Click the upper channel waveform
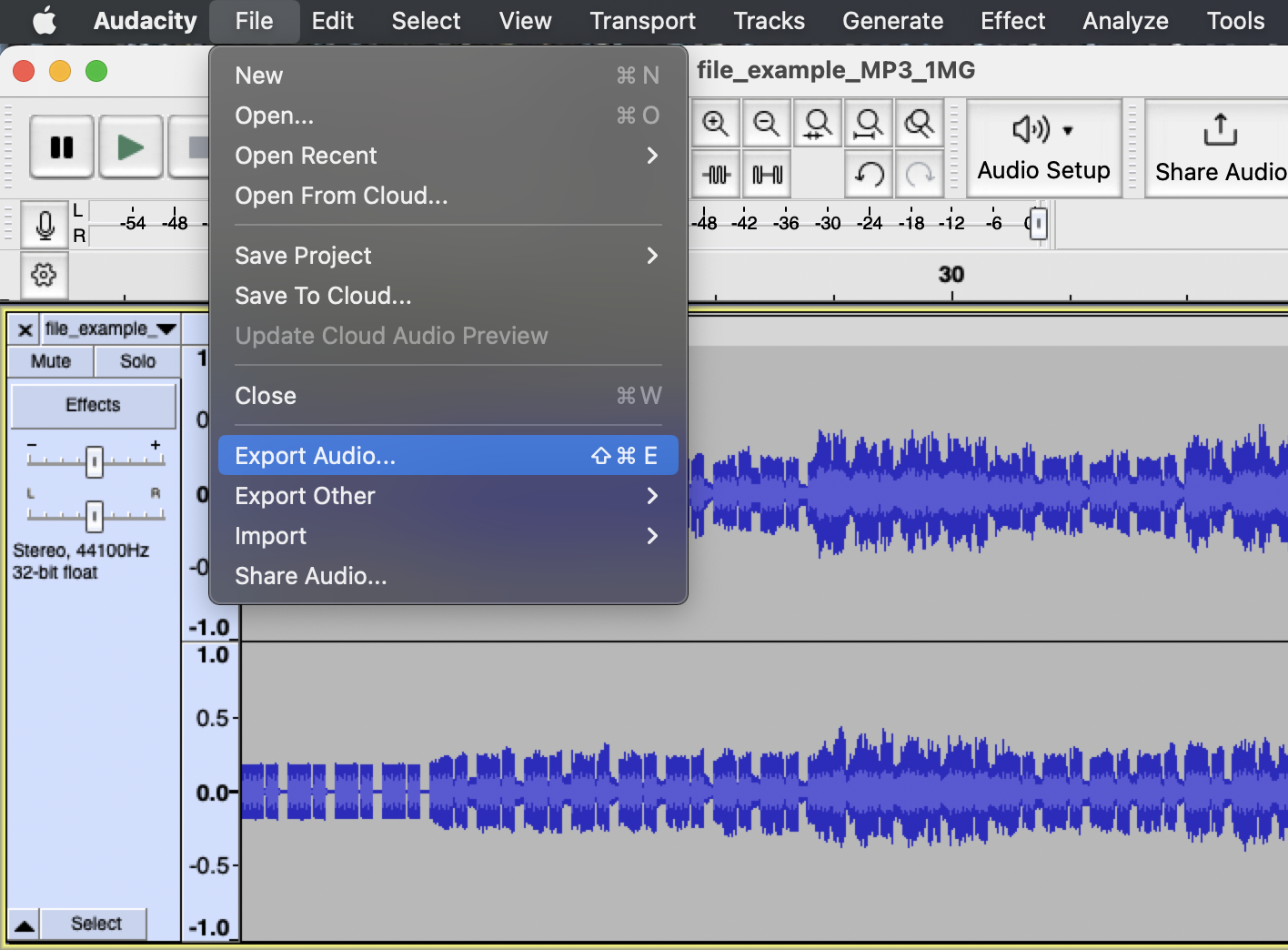The width and height of the screenshot is (1288, 950). pos(987,491)
